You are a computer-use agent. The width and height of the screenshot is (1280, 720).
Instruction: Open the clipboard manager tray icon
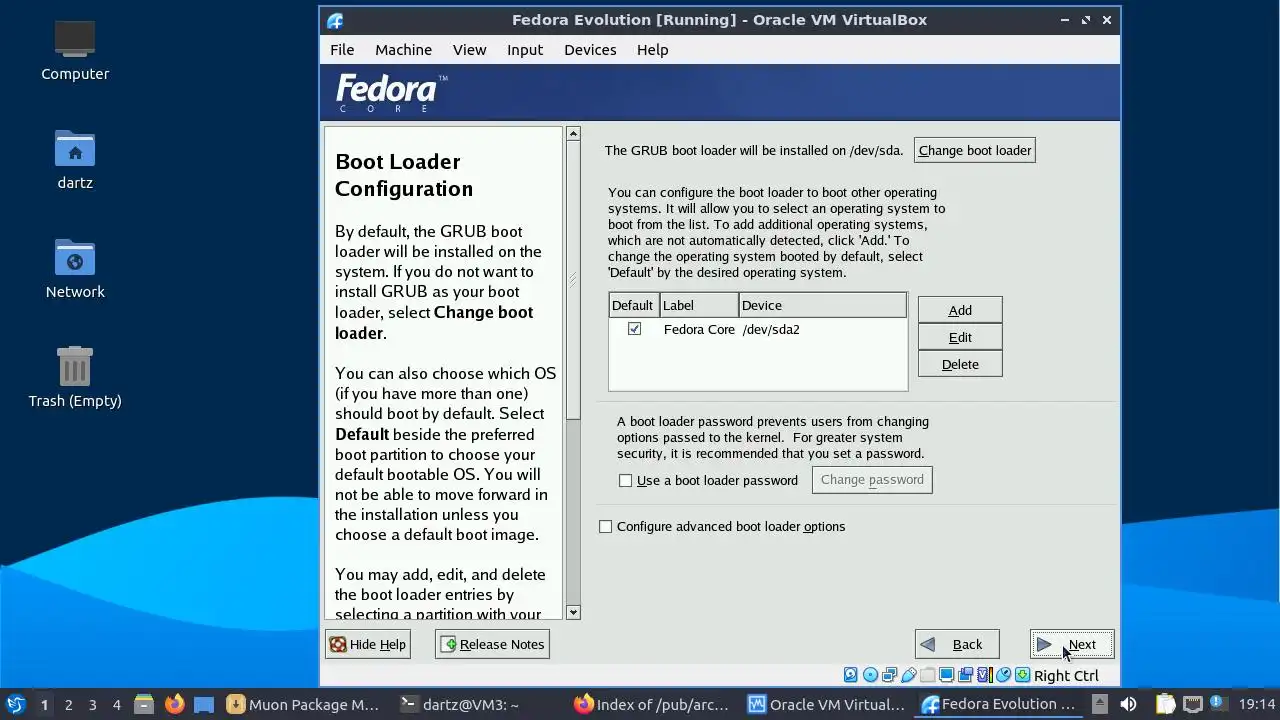click(x=1165, y=704)
